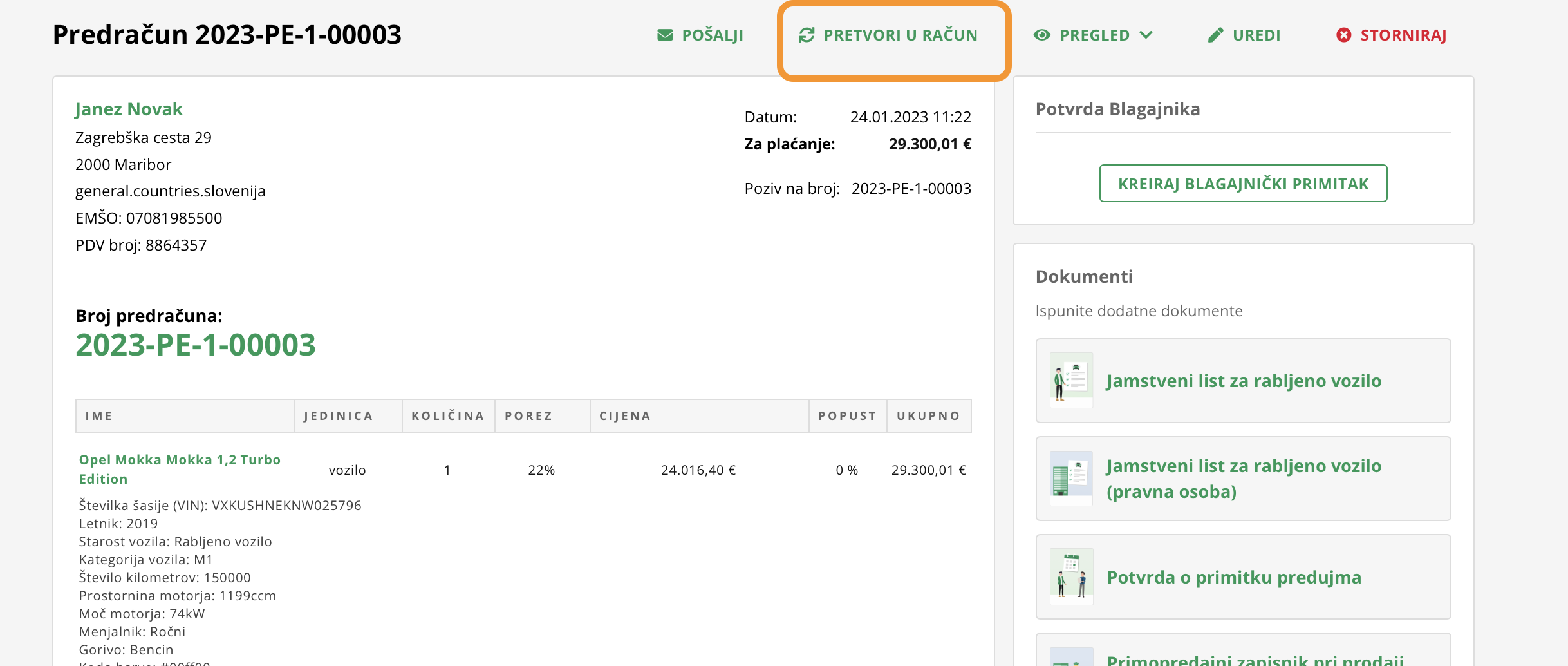Click the POPUST column header

pyautogui.click(x=847, y=416)
